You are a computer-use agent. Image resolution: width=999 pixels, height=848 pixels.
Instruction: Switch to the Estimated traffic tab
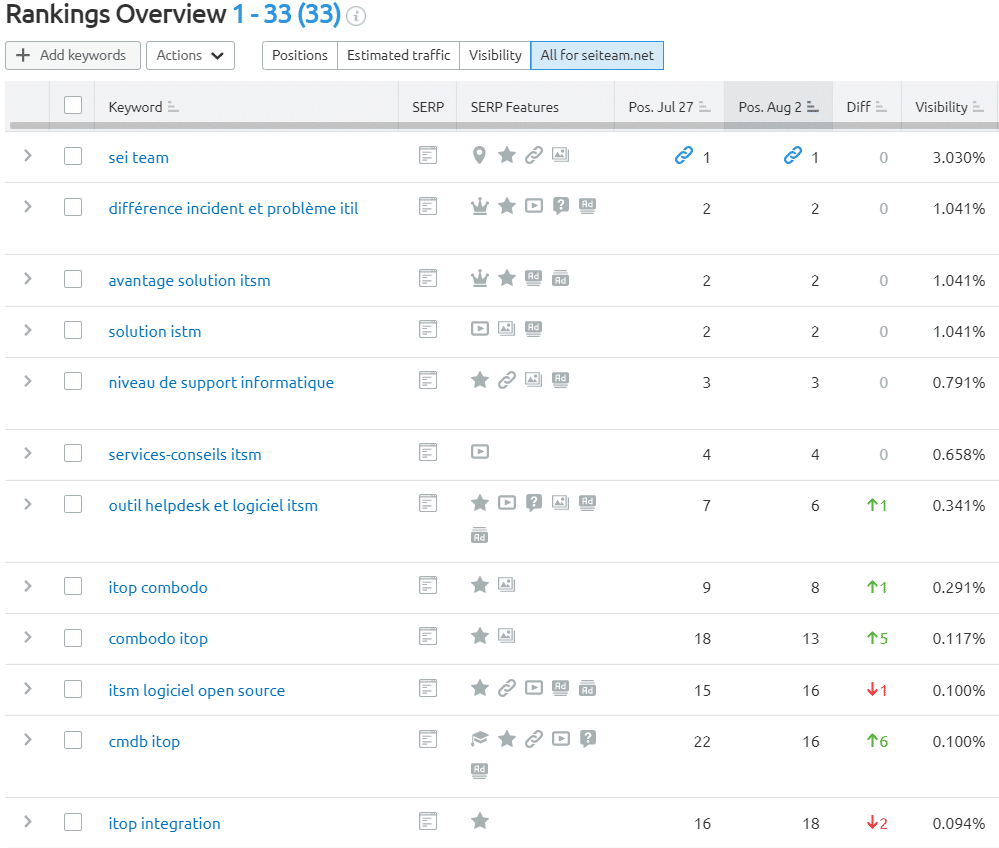point(398,55)
